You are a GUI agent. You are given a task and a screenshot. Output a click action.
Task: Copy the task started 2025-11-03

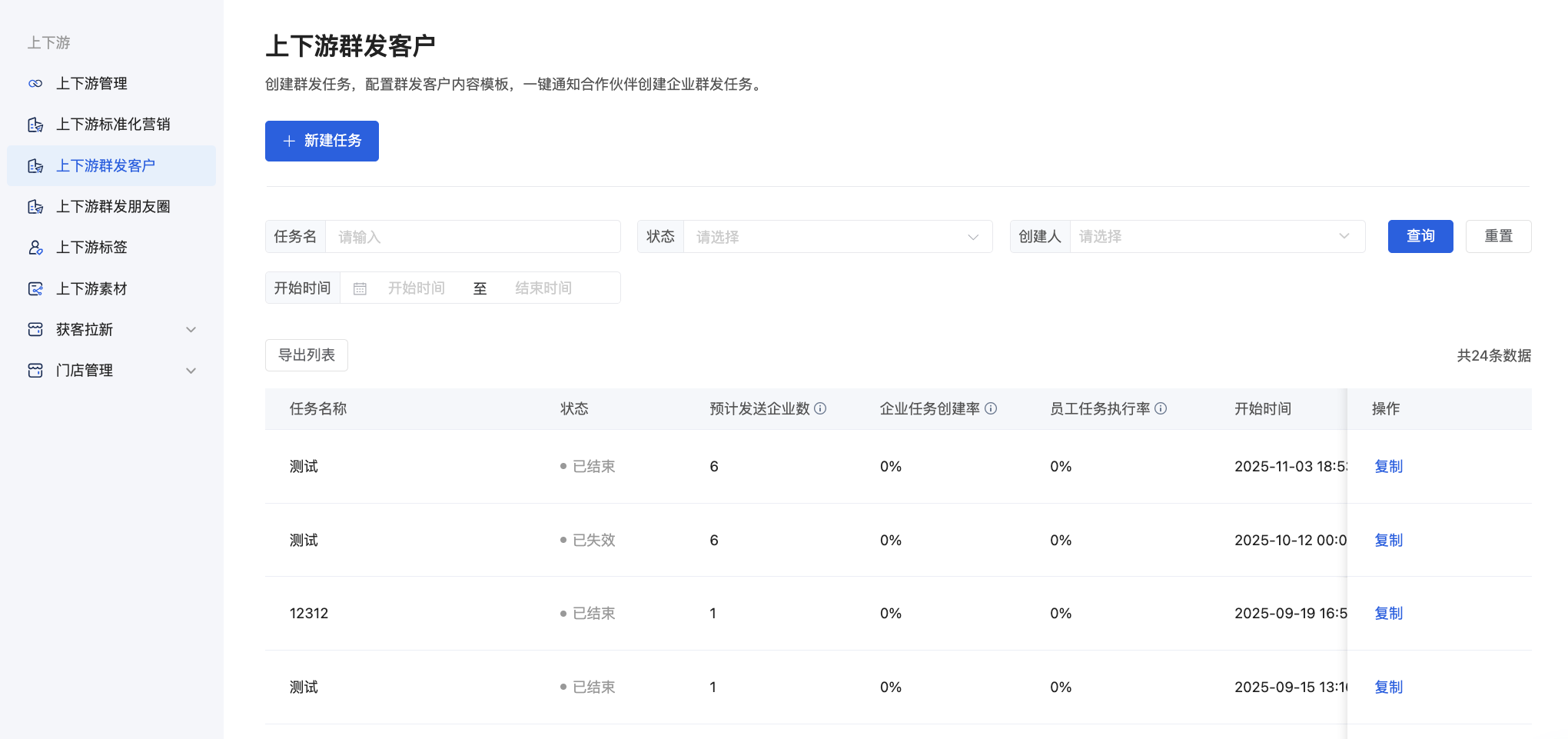[x=1388, y=467]
